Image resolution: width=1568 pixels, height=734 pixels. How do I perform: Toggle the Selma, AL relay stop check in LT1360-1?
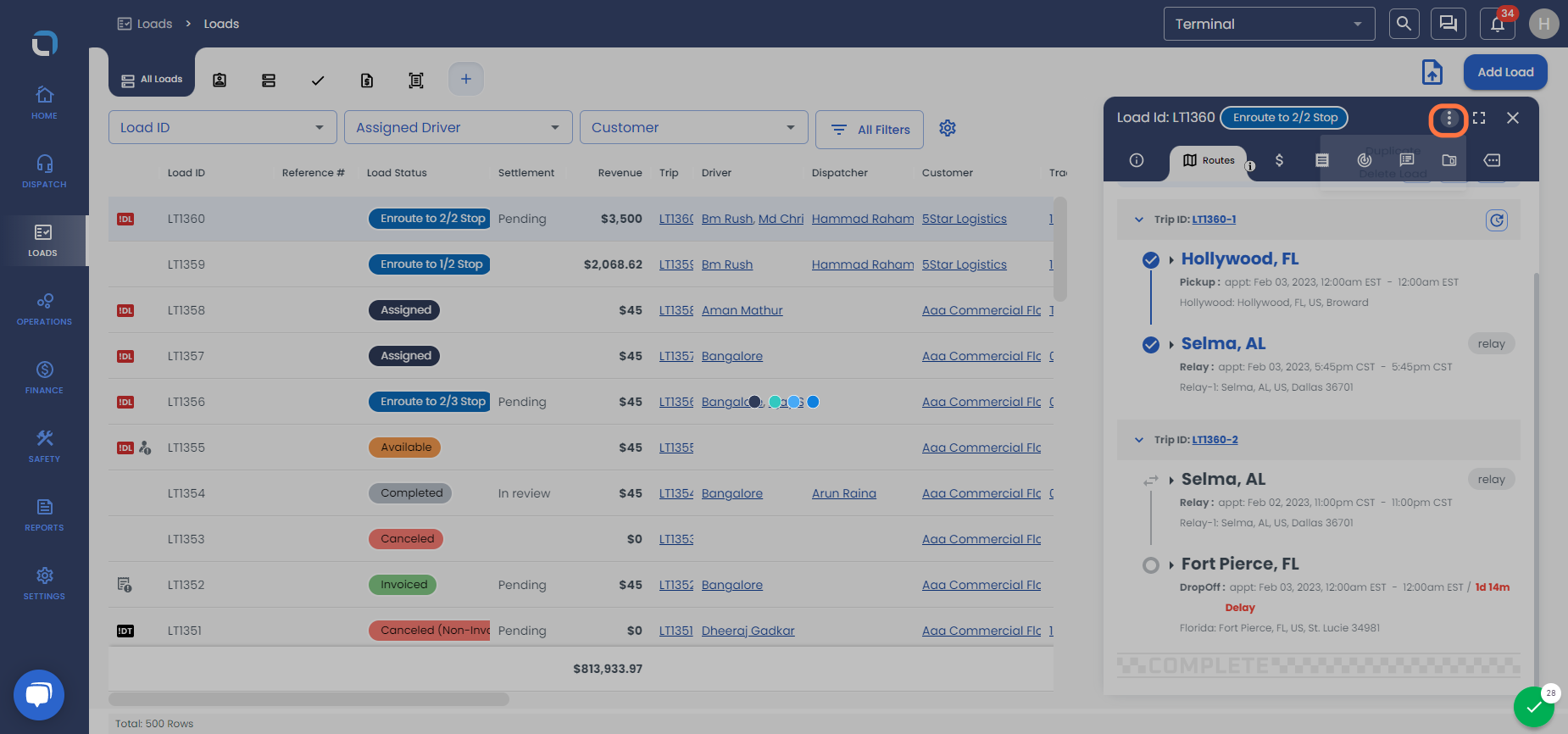1151,345
